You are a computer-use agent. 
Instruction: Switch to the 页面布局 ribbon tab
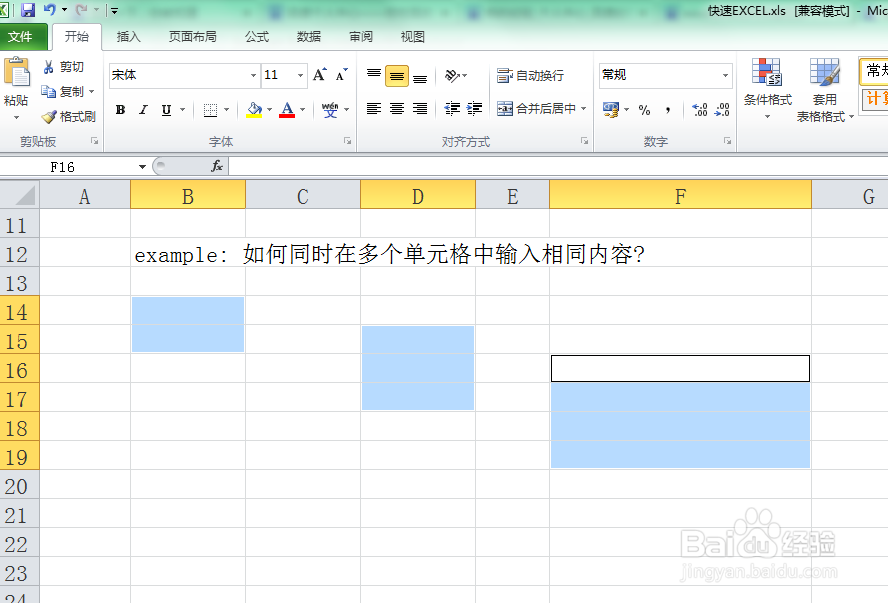193,37
